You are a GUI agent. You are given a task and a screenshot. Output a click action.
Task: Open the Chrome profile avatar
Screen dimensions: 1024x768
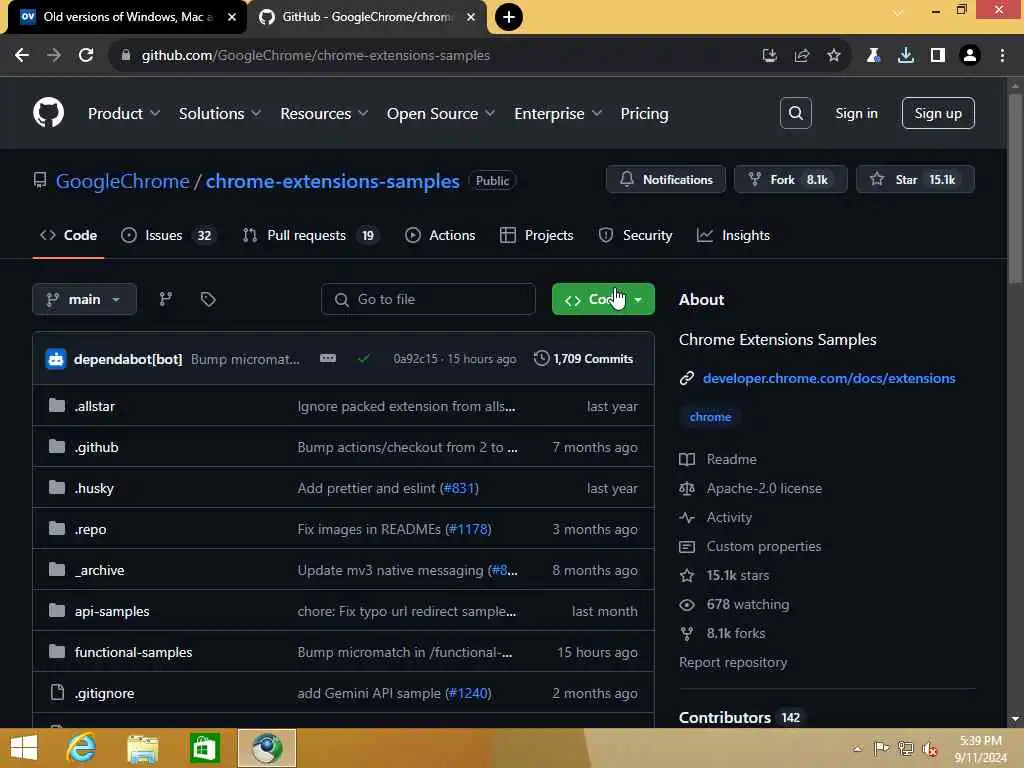[970, 56]
